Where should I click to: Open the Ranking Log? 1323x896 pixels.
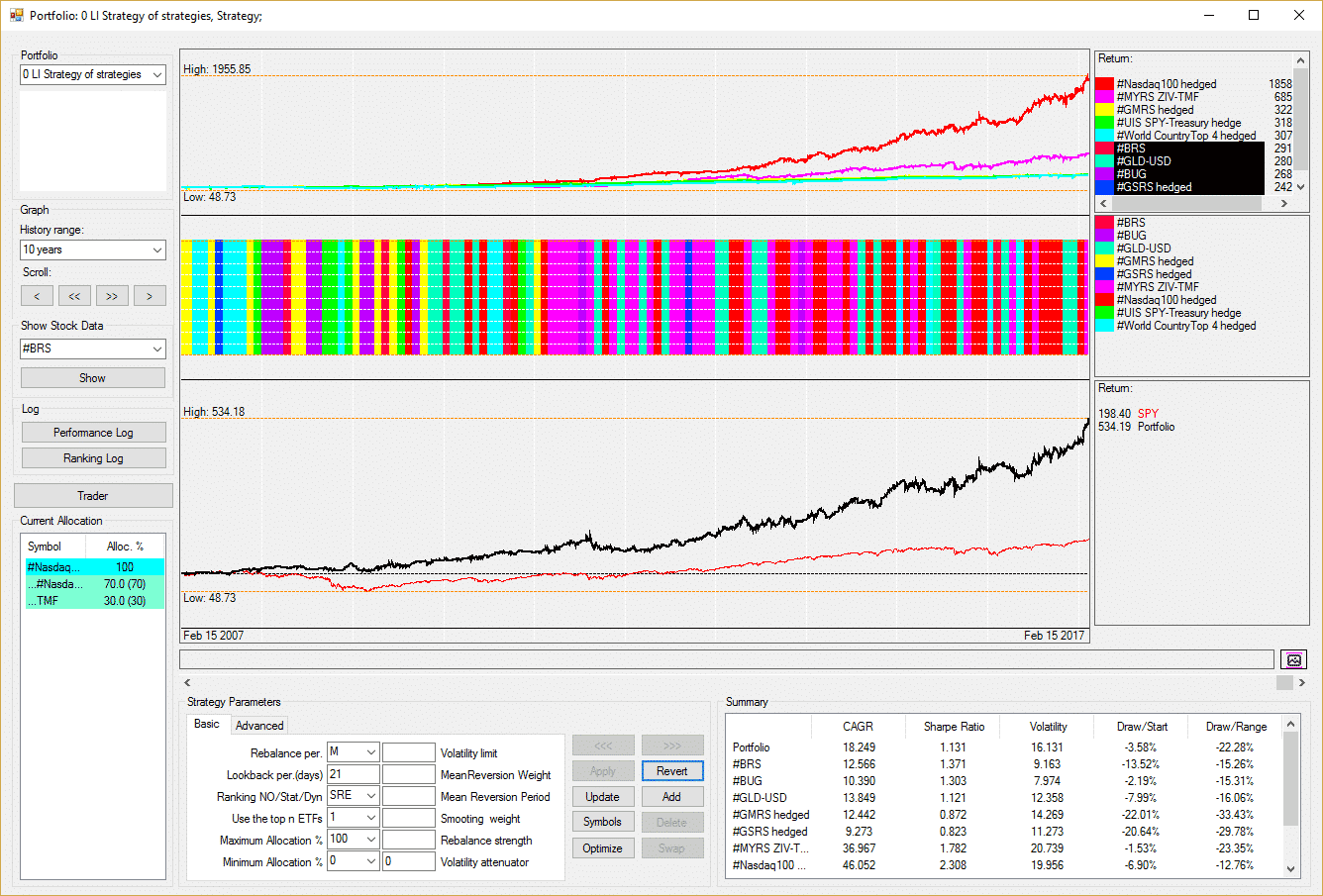[x=93, y=458]
